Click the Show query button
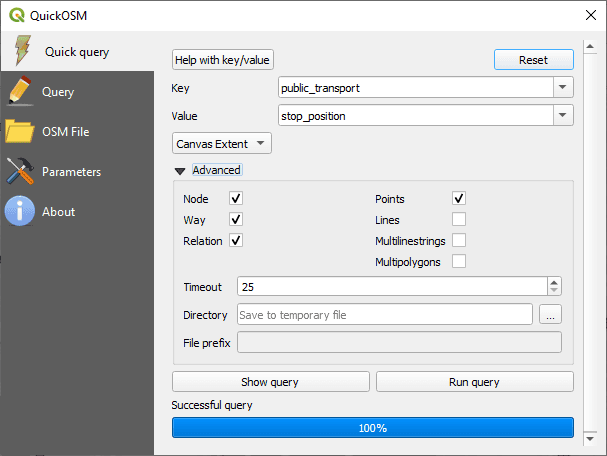607x456 pixels. (270, 382)
